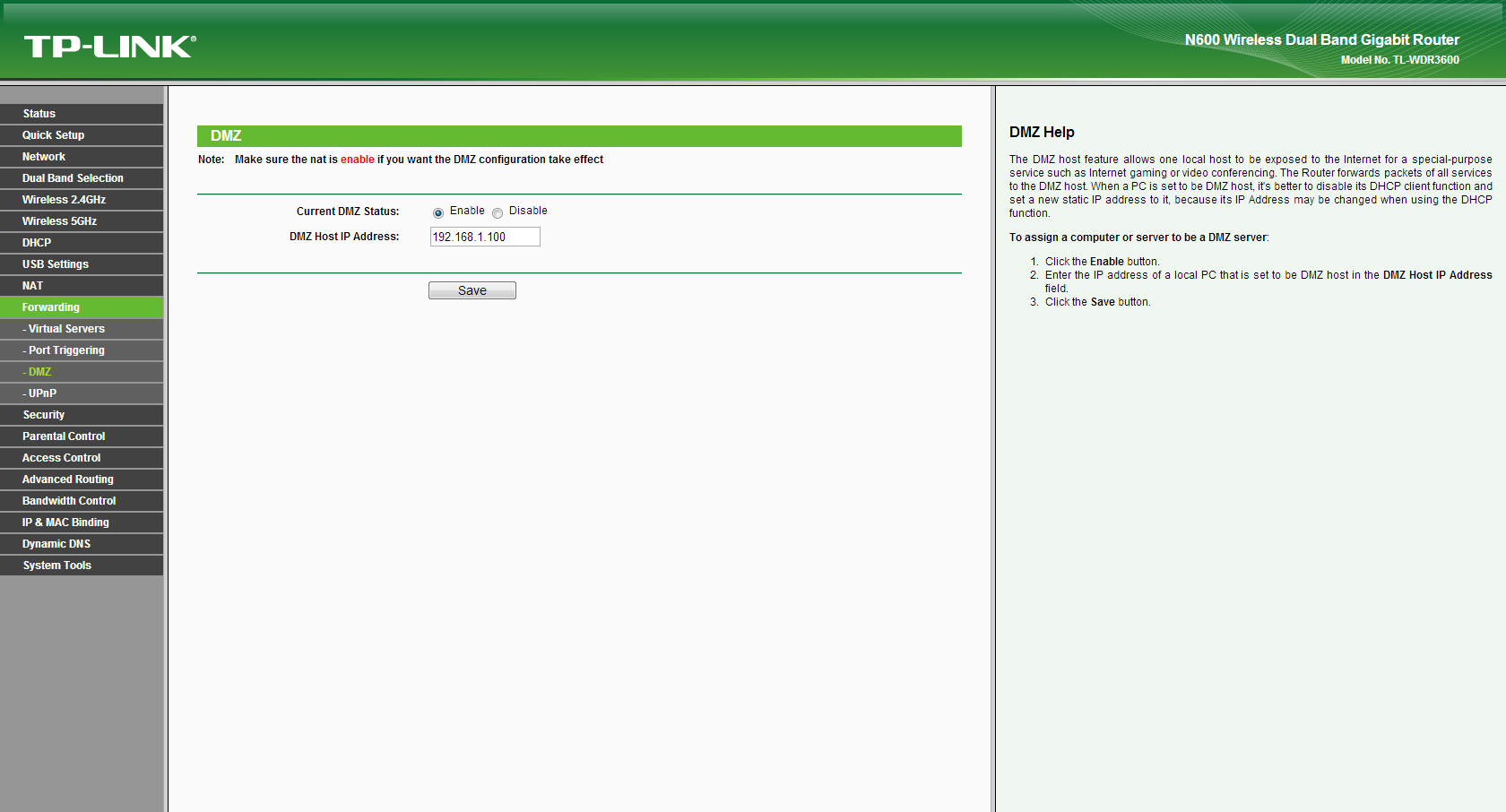Viewport: 1506px width, 812px height.
Task: Open Access Control menu
Action: 82,458
